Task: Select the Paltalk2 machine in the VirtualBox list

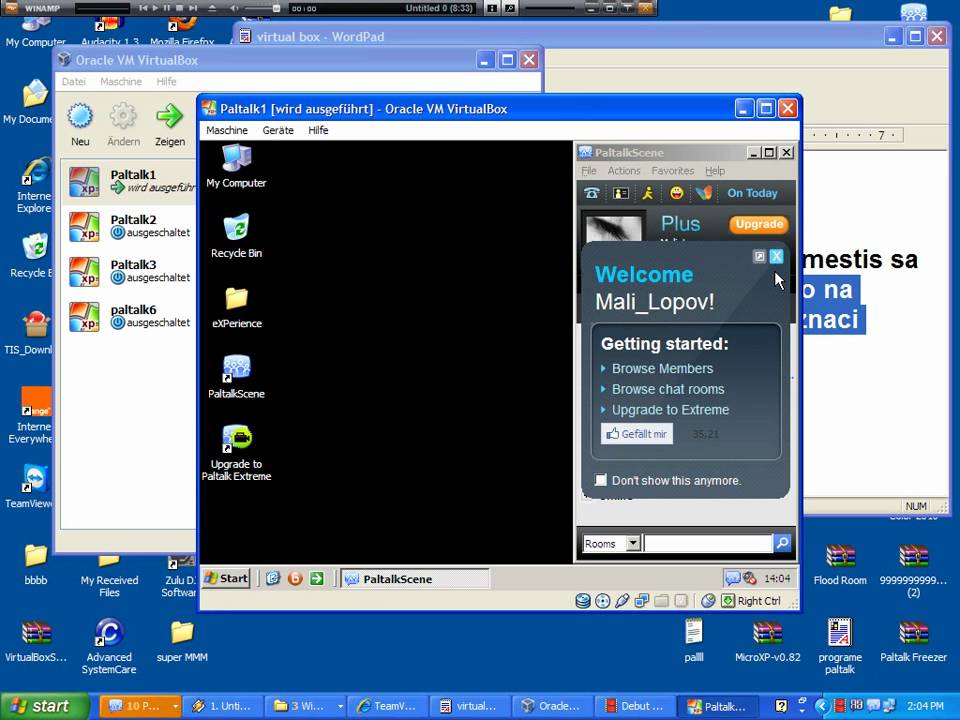Action: click(x=129, y=226)
